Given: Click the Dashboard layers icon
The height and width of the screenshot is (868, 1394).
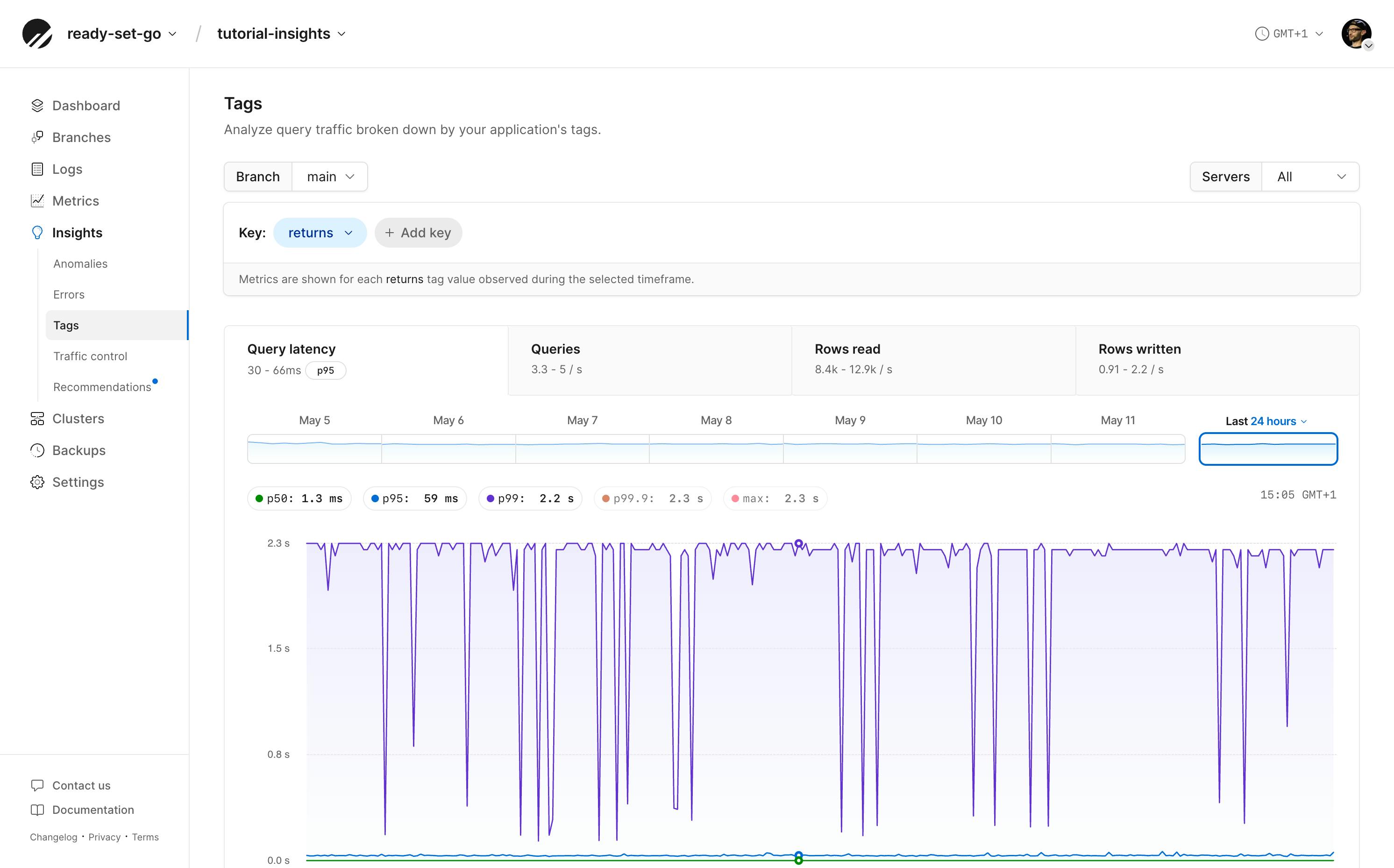Looking at the screenshot, I should (x=37, y=106).
